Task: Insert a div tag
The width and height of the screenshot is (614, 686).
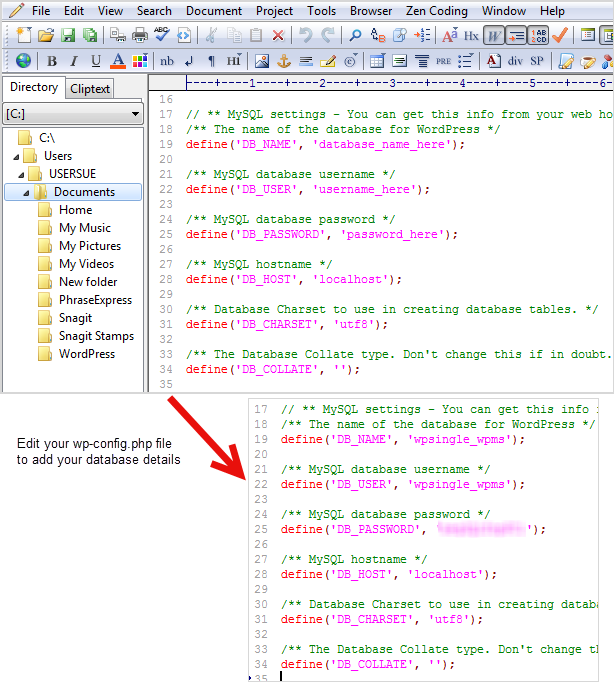Action: [x=515, y=61]
